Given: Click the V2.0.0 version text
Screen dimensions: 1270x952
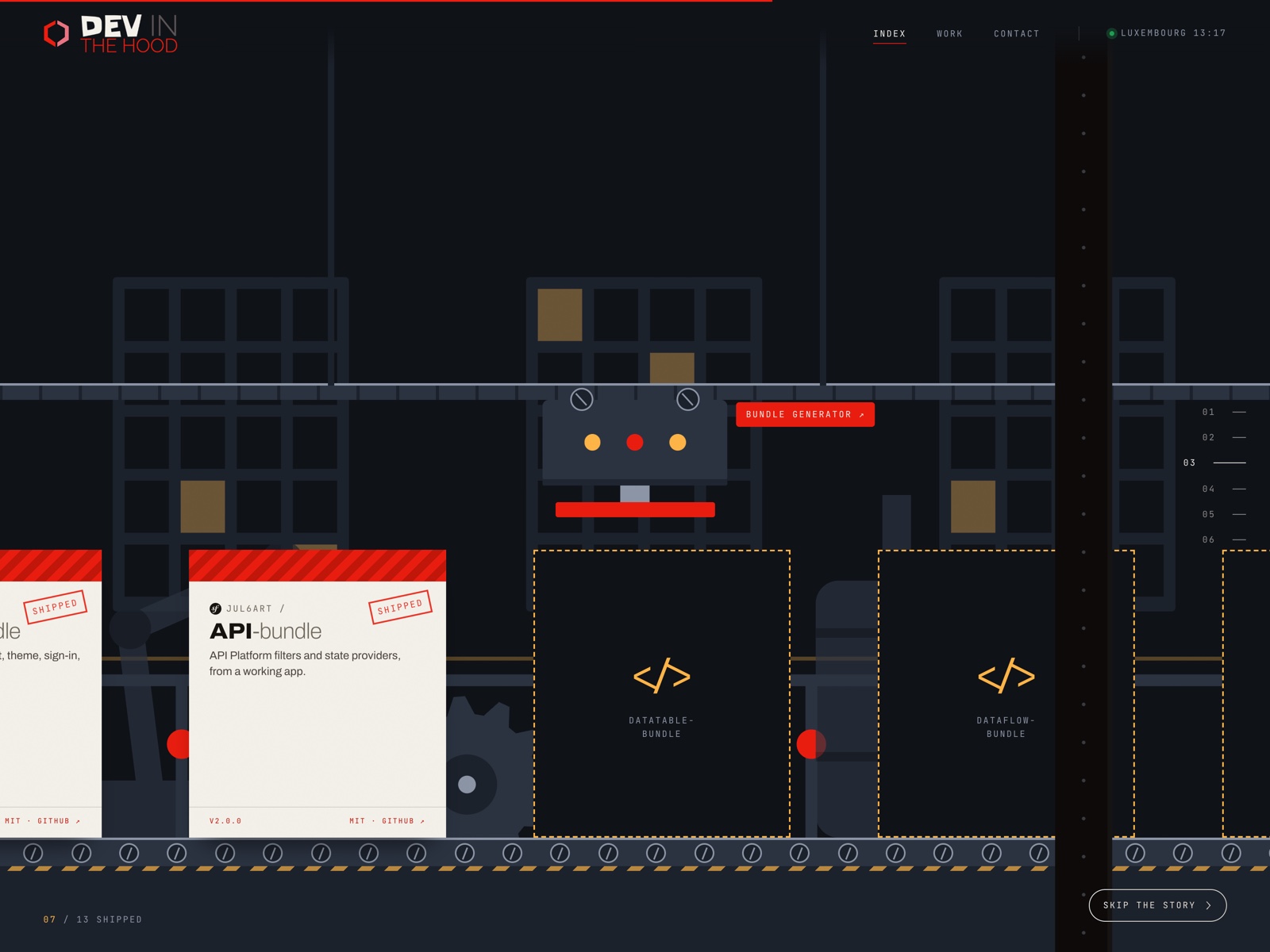Looking at the screenshot, I should tap(225, 821).
